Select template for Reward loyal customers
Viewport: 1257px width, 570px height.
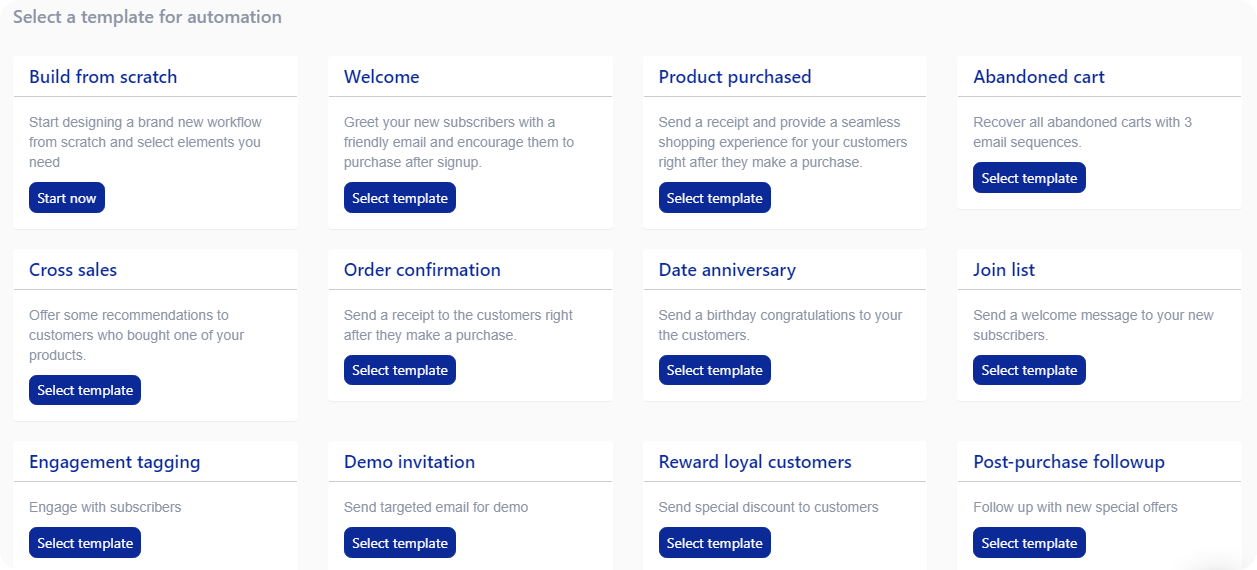[x=715, y=543]
